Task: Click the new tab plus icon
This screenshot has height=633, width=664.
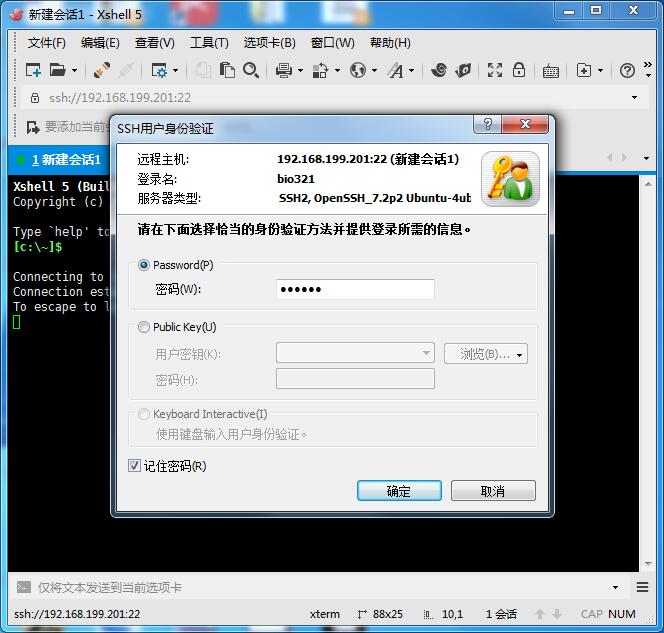Action: (x=584, y=70)
